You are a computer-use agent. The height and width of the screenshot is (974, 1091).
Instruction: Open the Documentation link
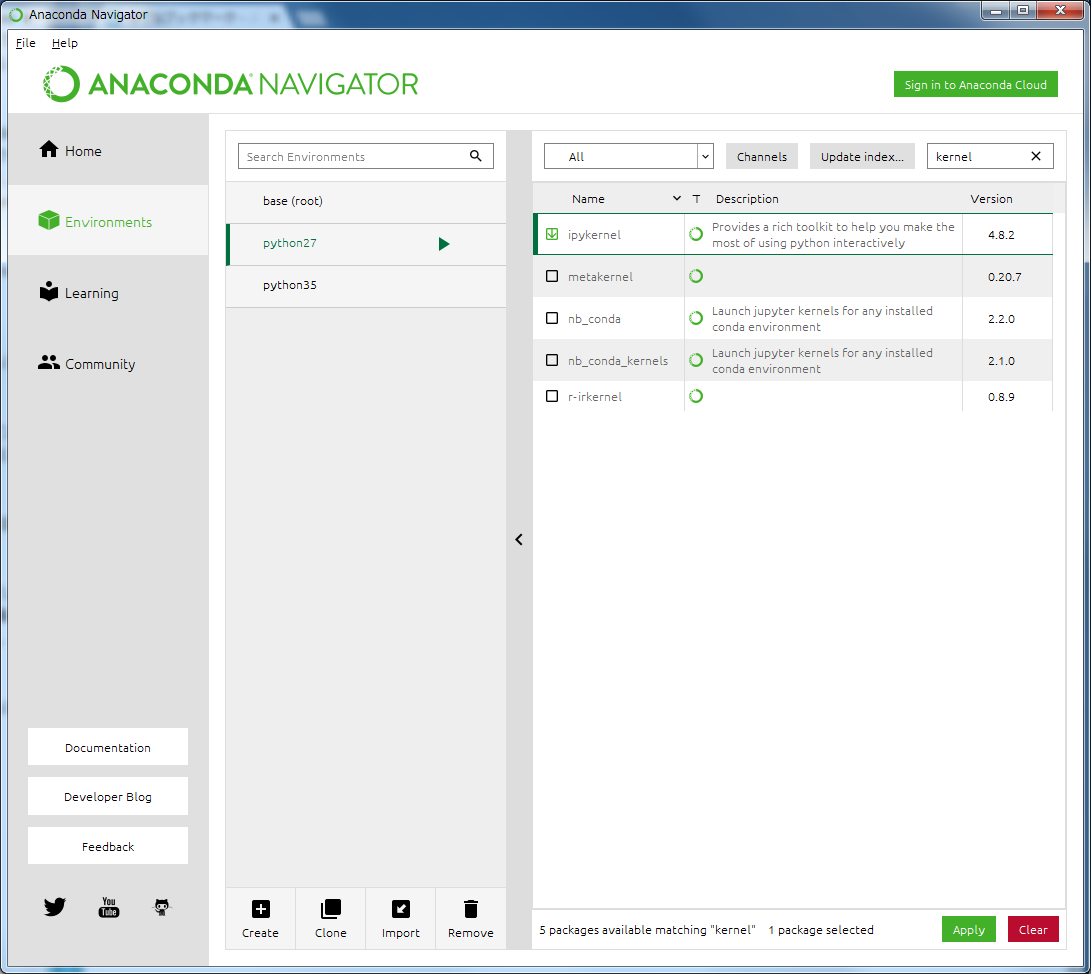coord(108,747)
